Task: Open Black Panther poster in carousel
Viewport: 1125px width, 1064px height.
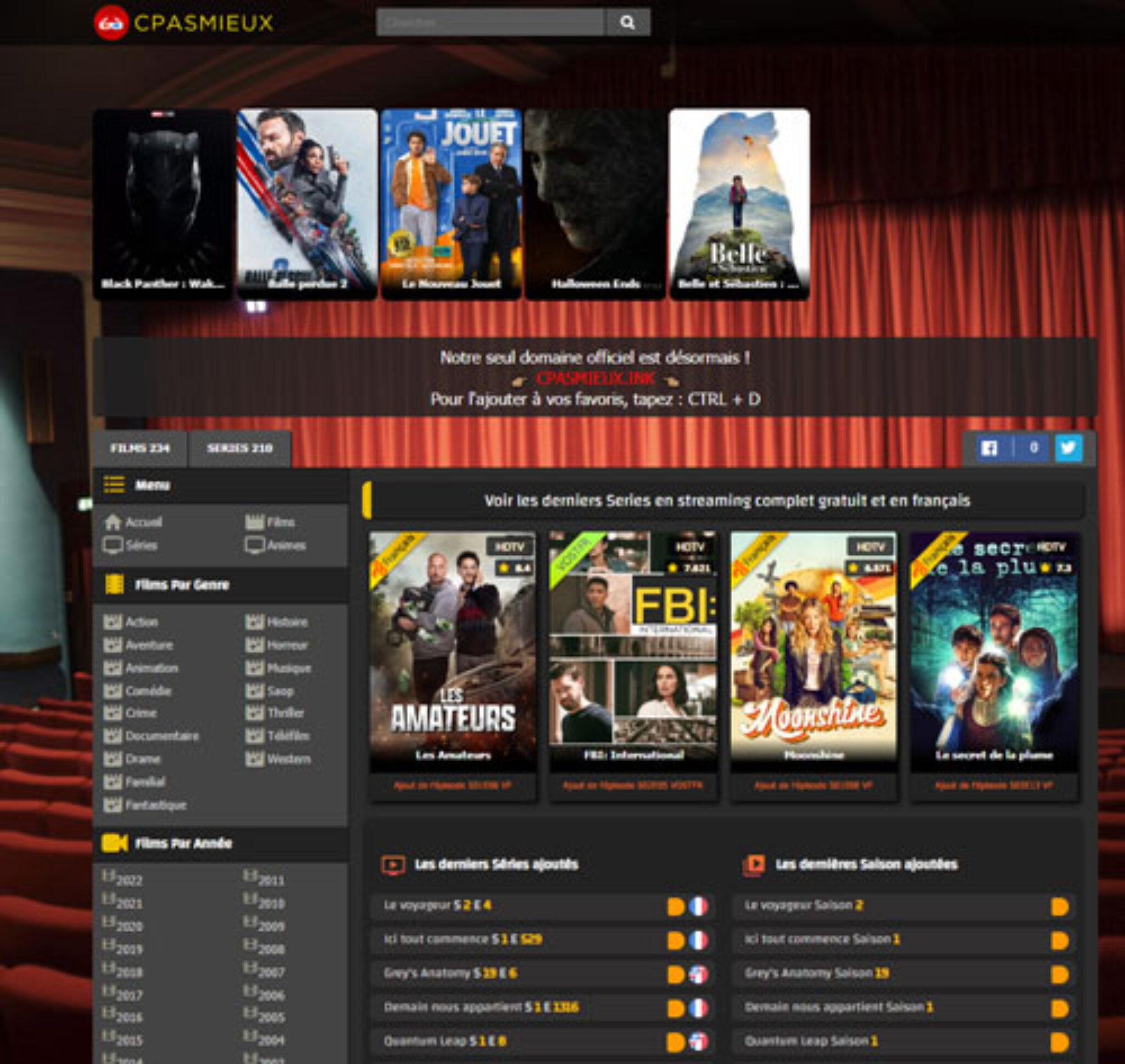Action: (163, 204)
